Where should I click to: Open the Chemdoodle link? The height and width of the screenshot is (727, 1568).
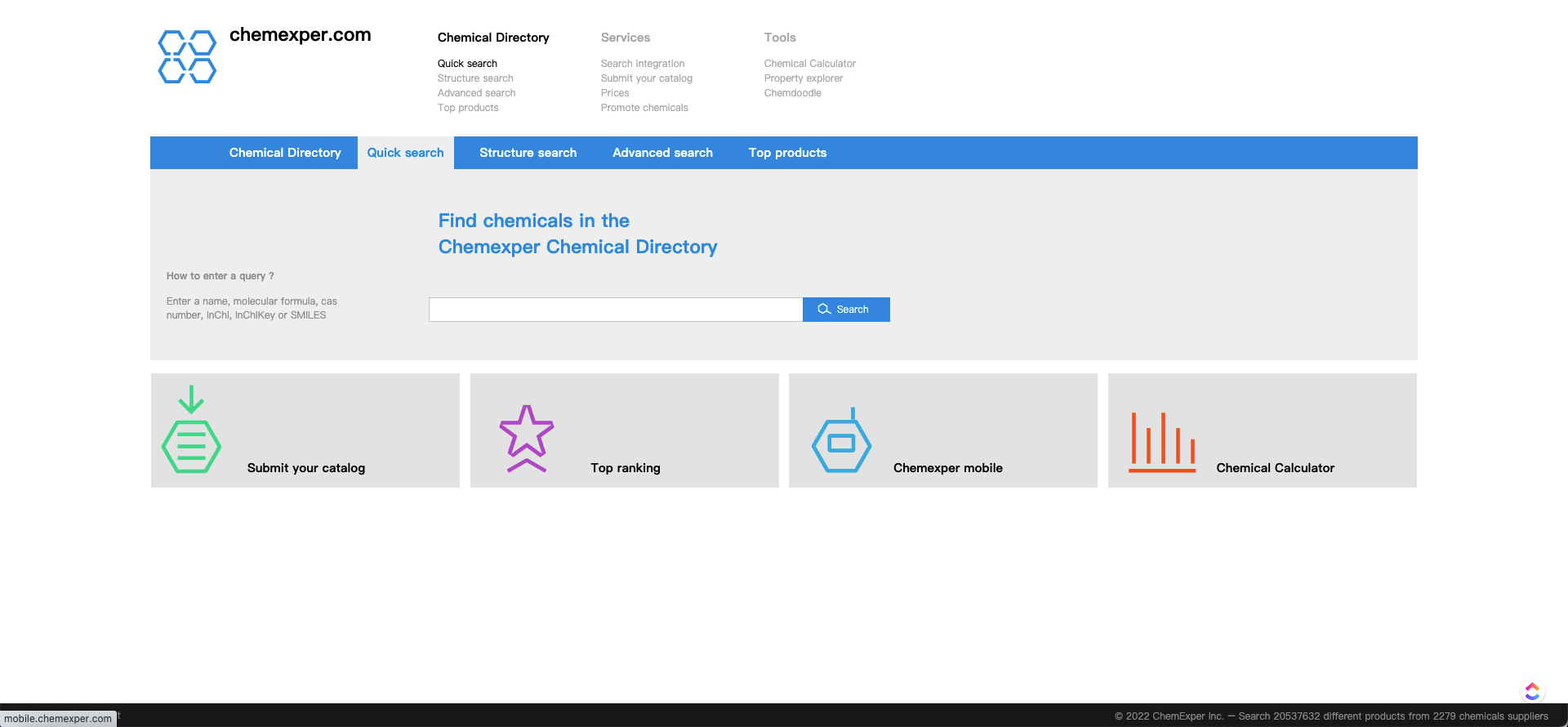pos(793,93)
